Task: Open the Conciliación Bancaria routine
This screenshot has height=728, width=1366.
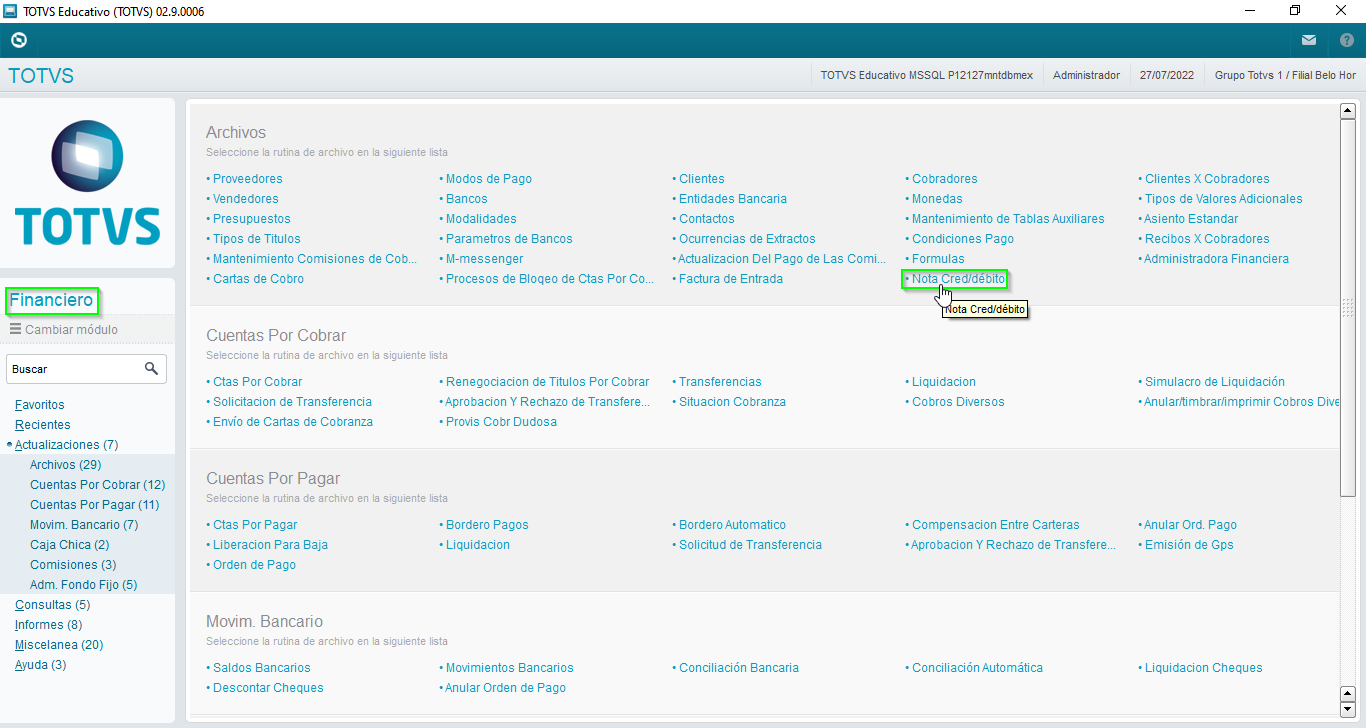Action: coord(739,668)
